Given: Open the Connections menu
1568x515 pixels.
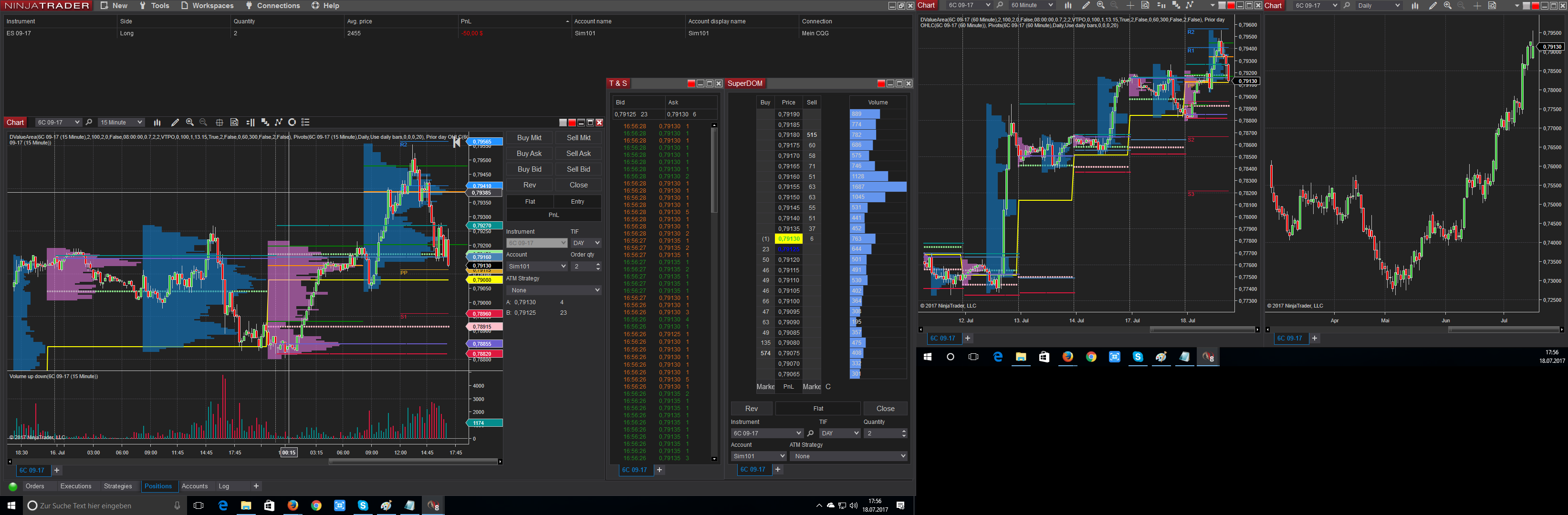Looking at the screenshot, I should coord(272,5).
